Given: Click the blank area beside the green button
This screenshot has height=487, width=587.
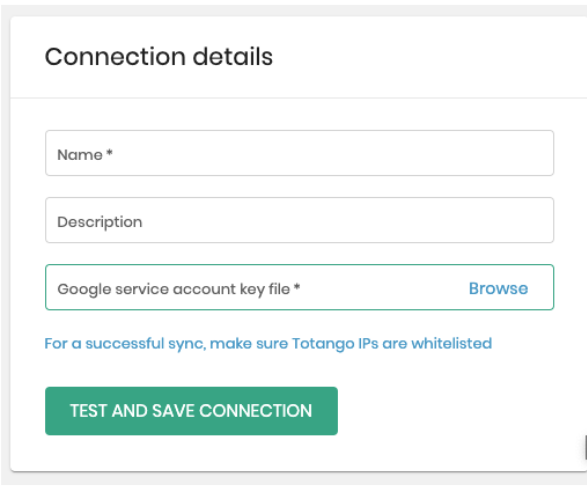Looking at the screenshot, I should (449, 411).
